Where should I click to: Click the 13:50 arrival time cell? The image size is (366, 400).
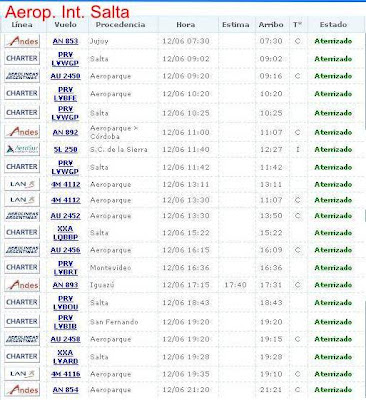click(x=271, y=216)
